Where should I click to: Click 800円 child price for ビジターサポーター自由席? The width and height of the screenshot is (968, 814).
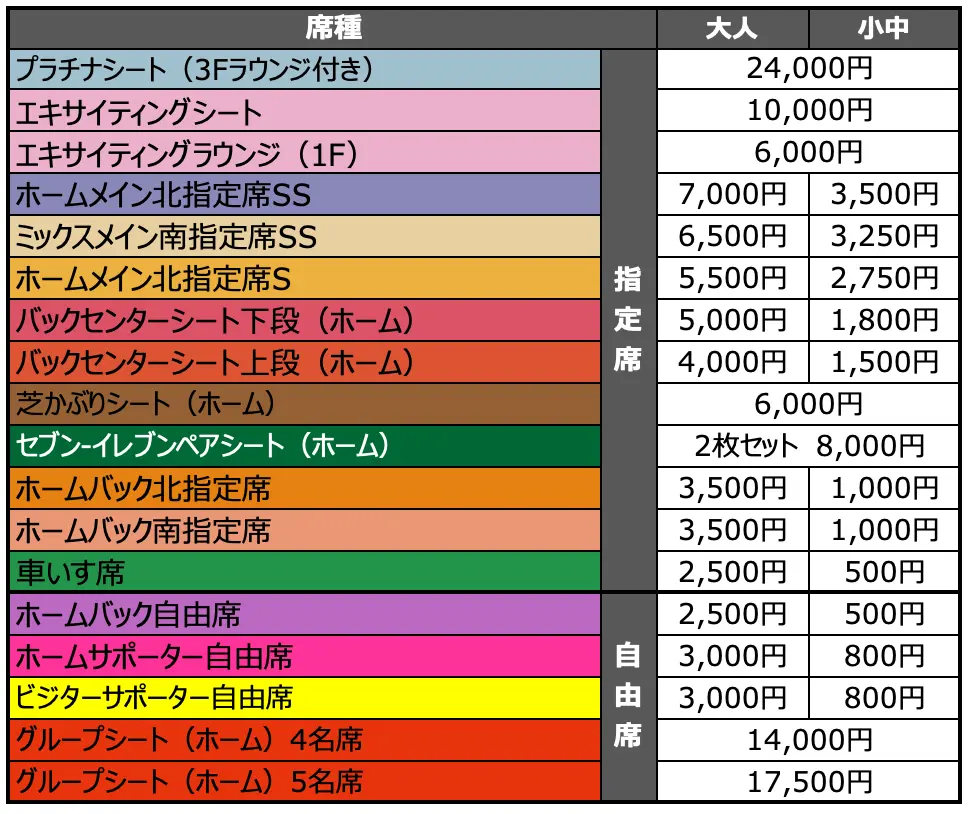(x=884, y=698)
